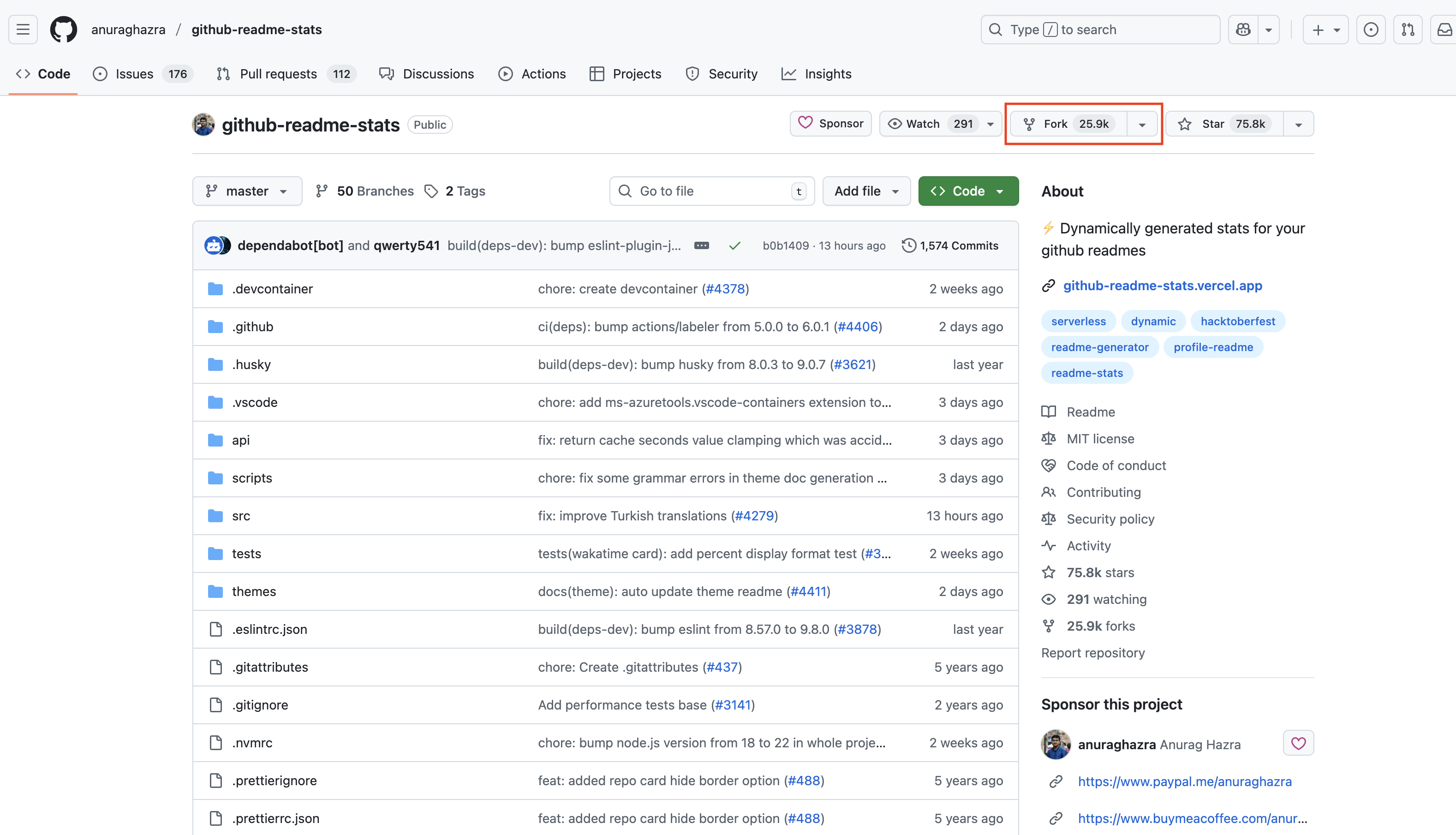Image resolution: width=1456 pixels, height=835 pixels.
Task: Fork the repository
Action: (1068, 124)
